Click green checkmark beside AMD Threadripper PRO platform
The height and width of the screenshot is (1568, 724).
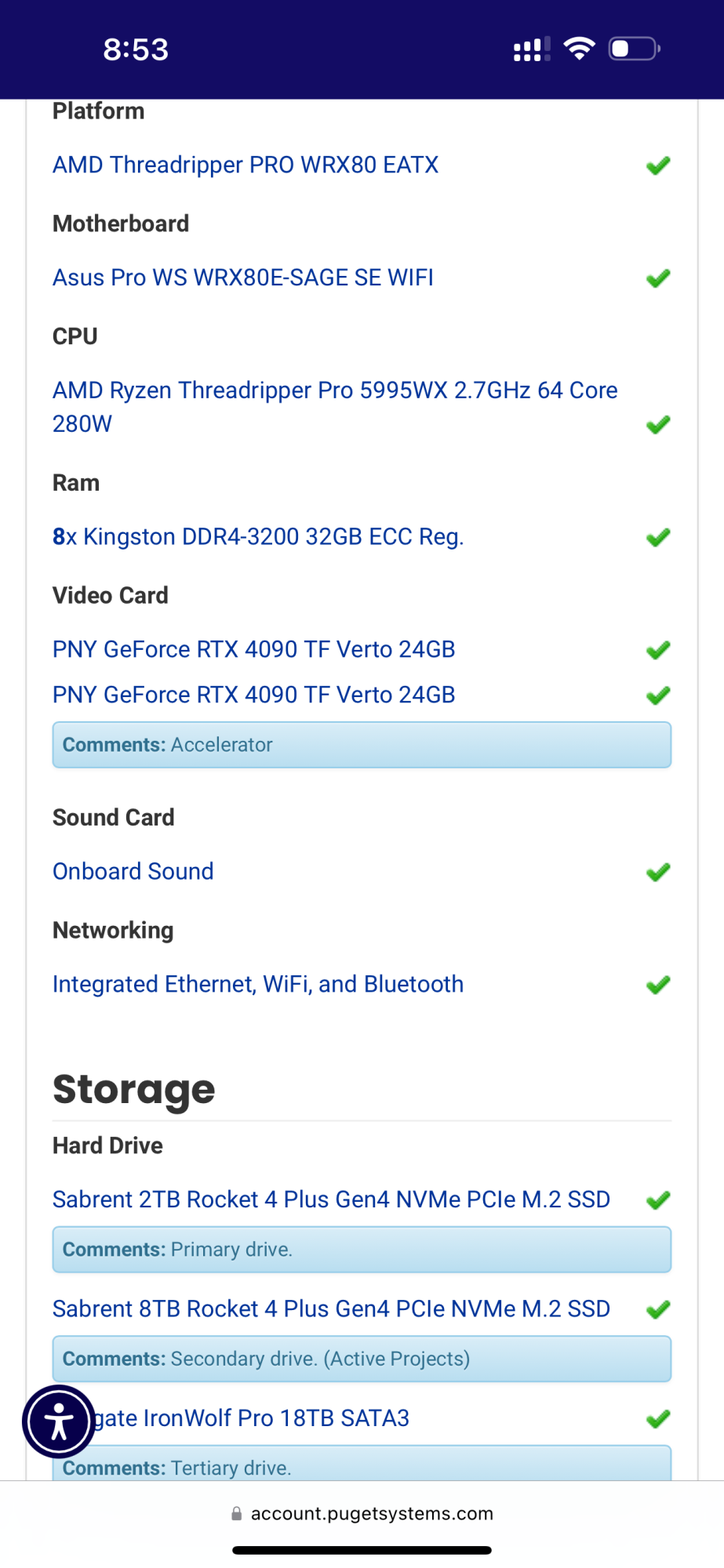(x=657, y=165)
